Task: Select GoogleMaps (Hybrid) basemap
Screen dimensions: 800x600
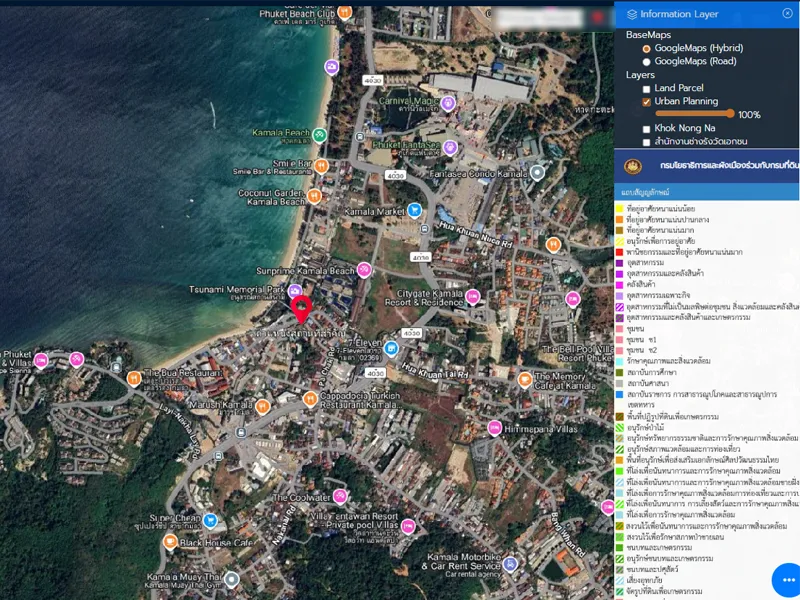Action: 646,48
